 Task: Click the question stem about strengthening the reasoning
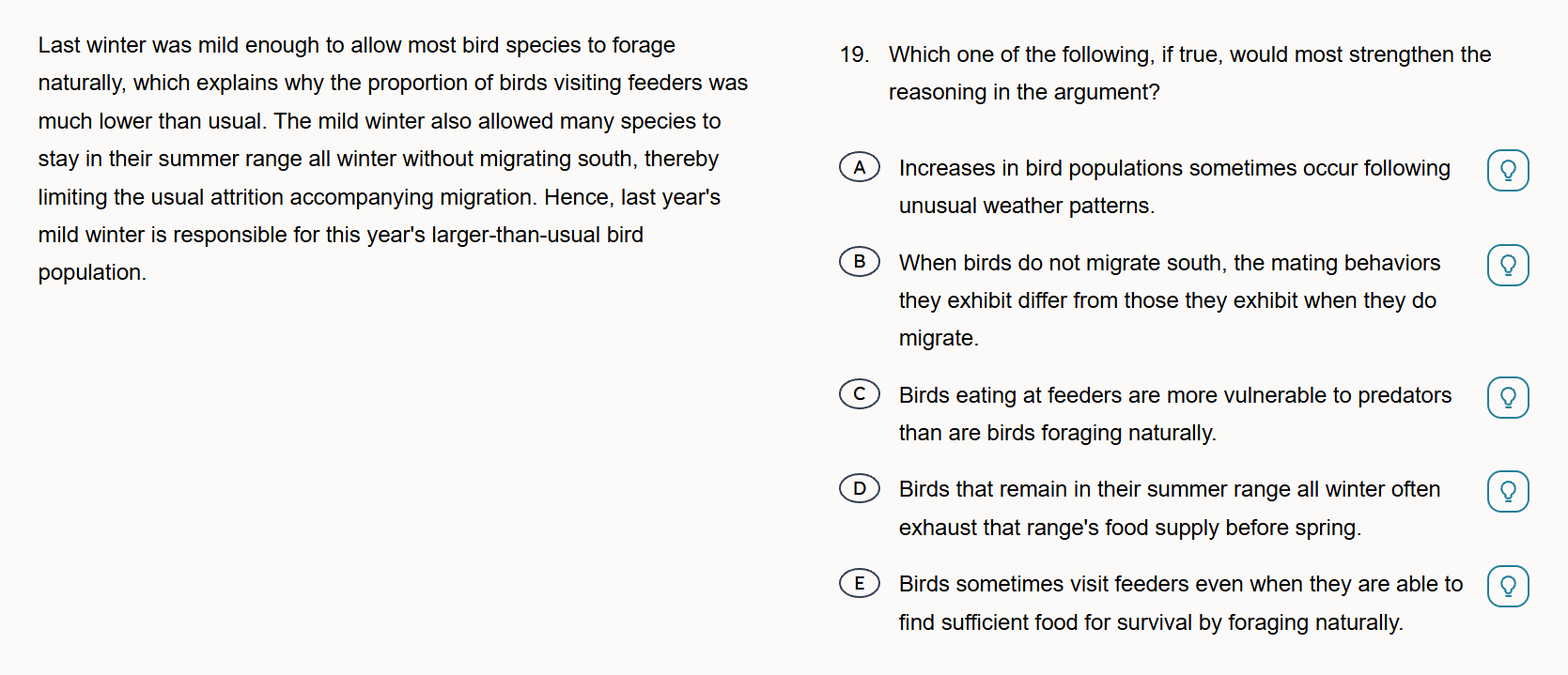1189,73
